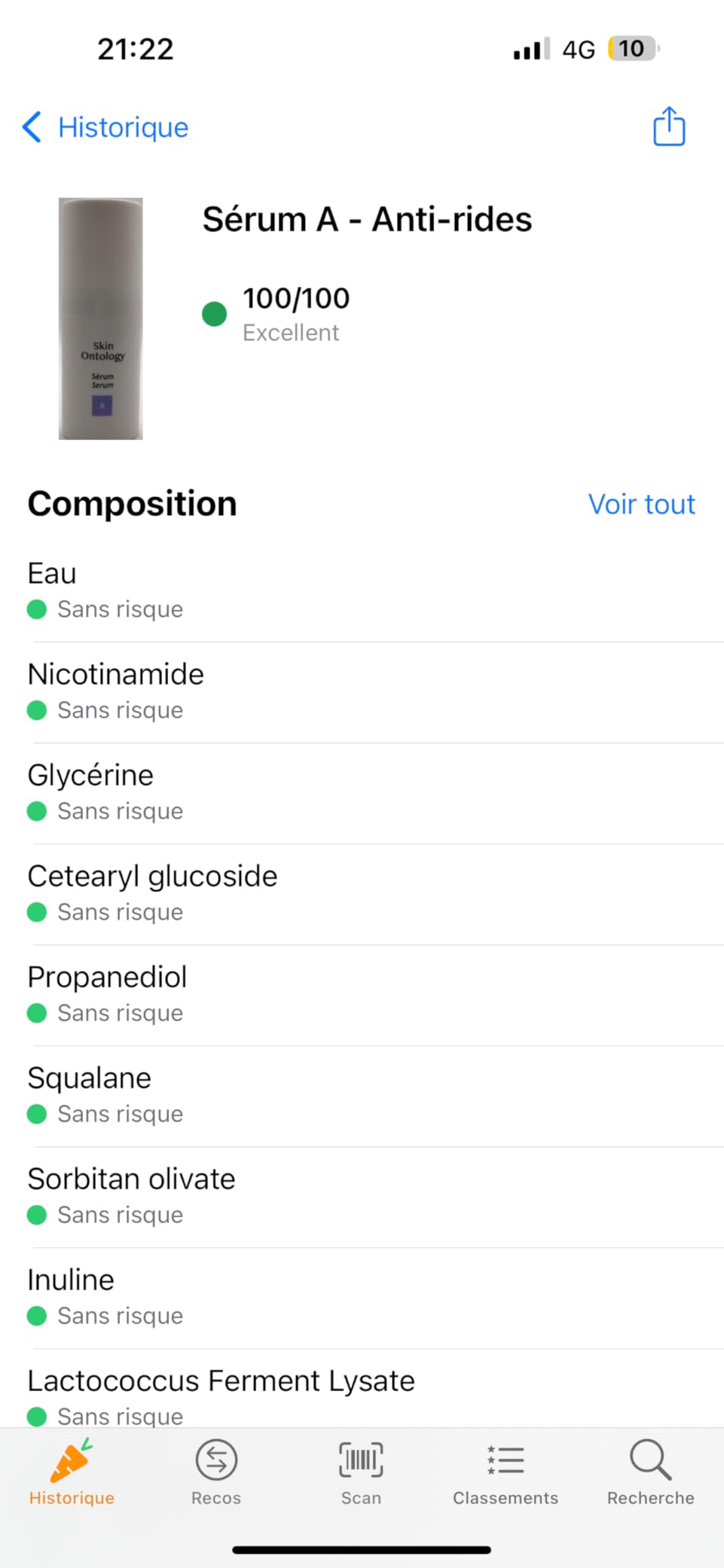
Task: Tap the Sérum A - Anti-rides title
Action: [367, 220]
